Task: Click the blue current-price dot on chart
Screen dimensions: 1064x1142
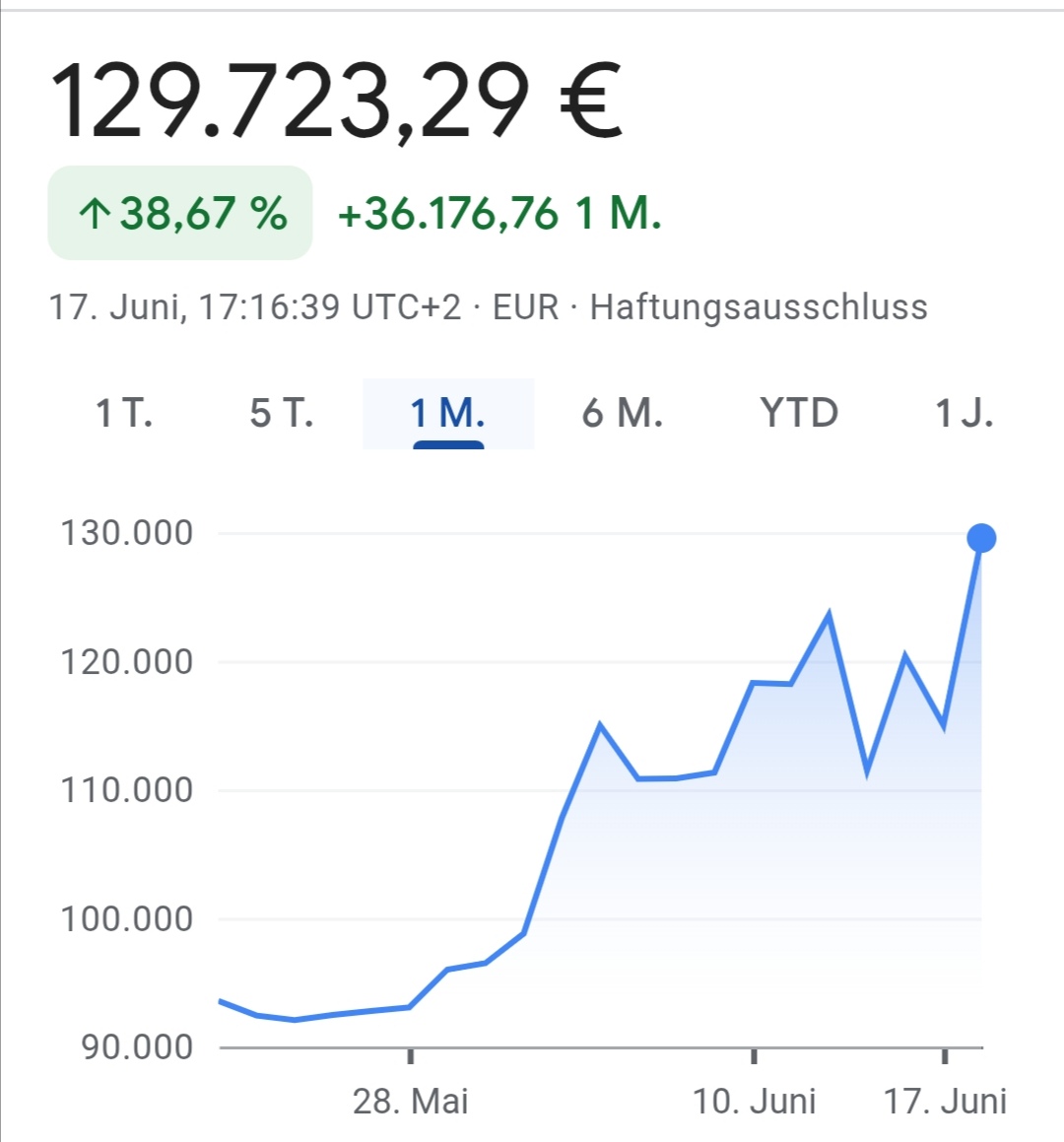Action: pos(981,538)
